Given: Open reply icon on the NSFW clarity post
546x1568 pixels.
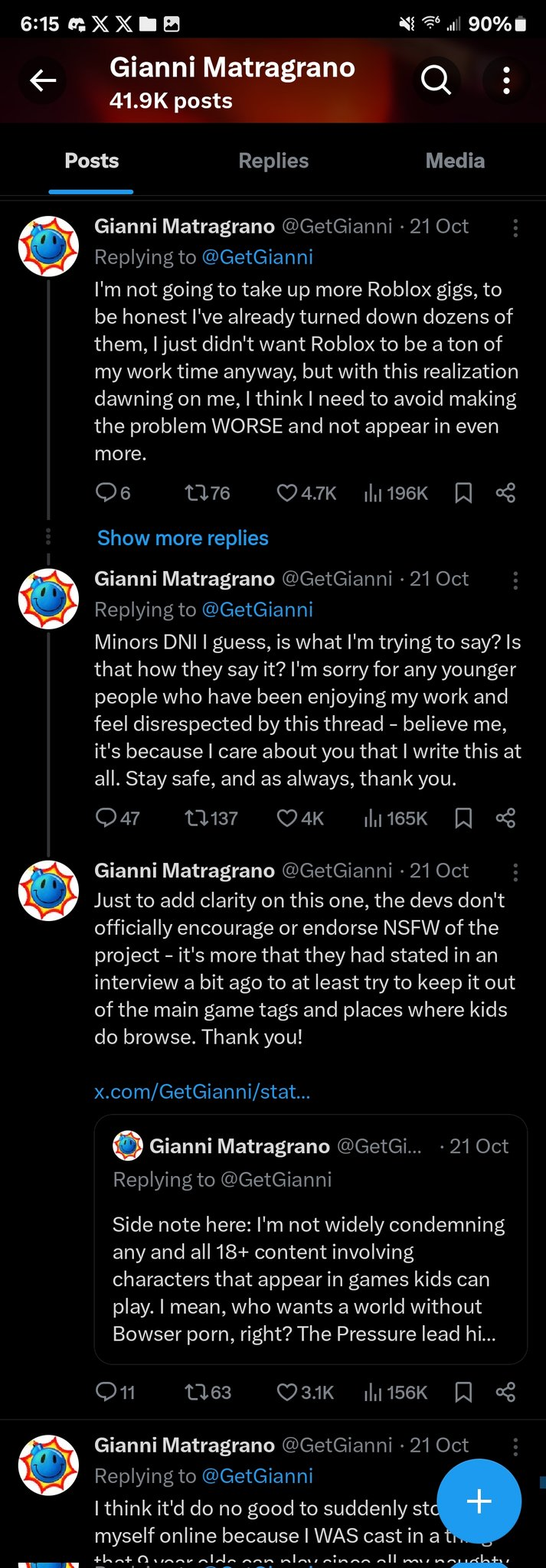Looking at the screenshot, I should (106, 1391).
